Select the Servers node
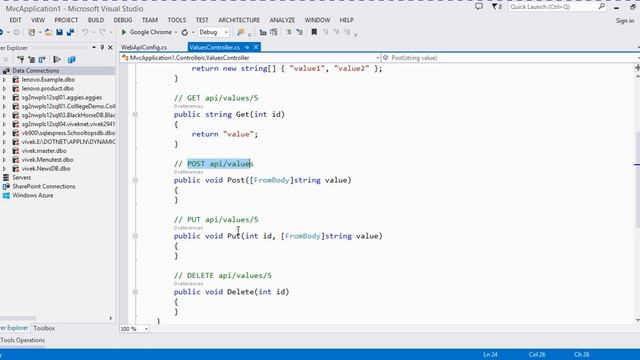This screenshot has height=360, width=640. [22, 178]
